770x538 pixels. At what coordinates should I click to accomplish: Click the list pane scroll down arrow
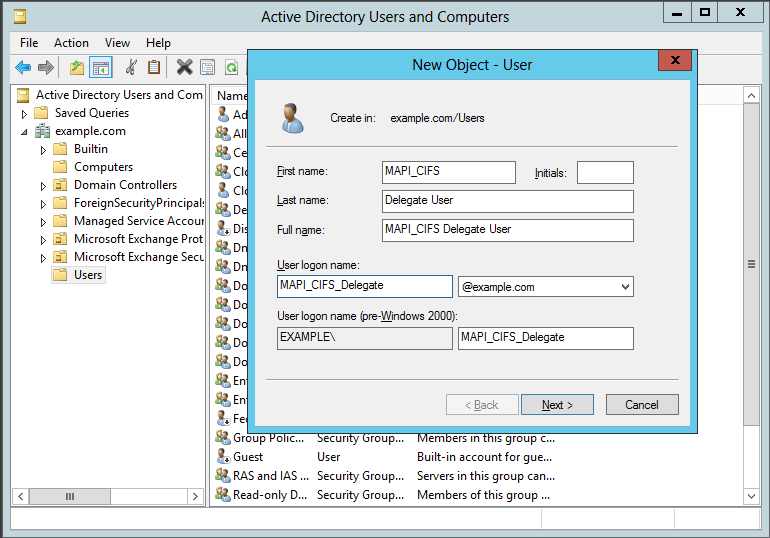pyautogui.click(x=751, y=496)
